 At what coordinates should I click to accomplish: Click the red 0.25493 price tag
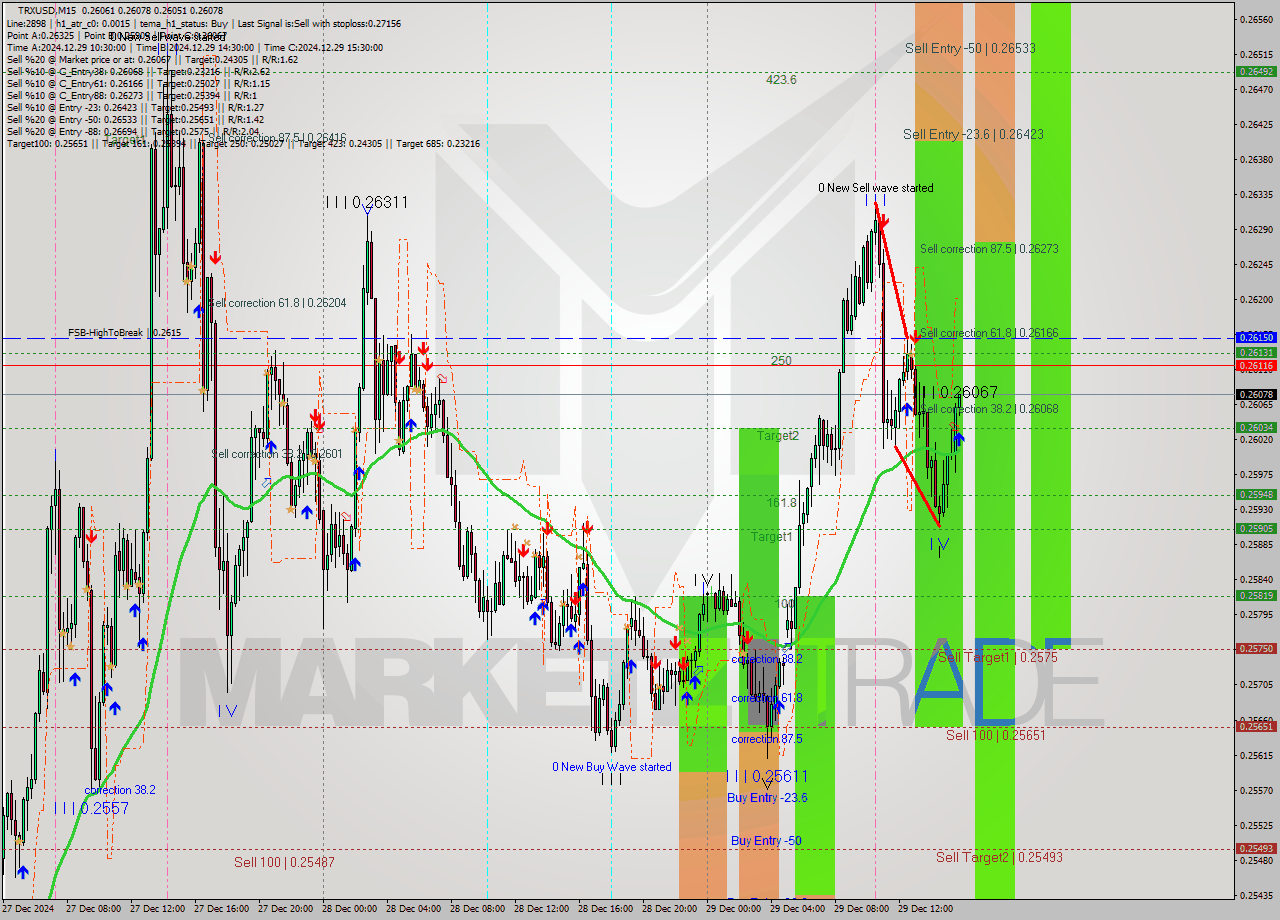[1256, 849]
